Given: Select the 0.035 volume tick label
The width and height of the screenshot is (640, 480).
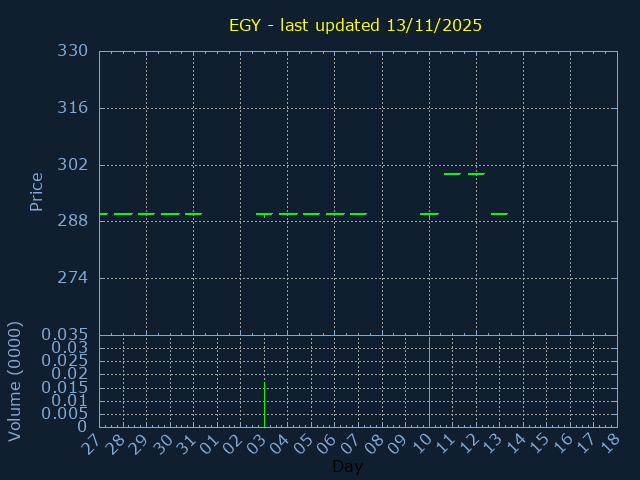Looking at the screenshot, I should coord(64,334).
